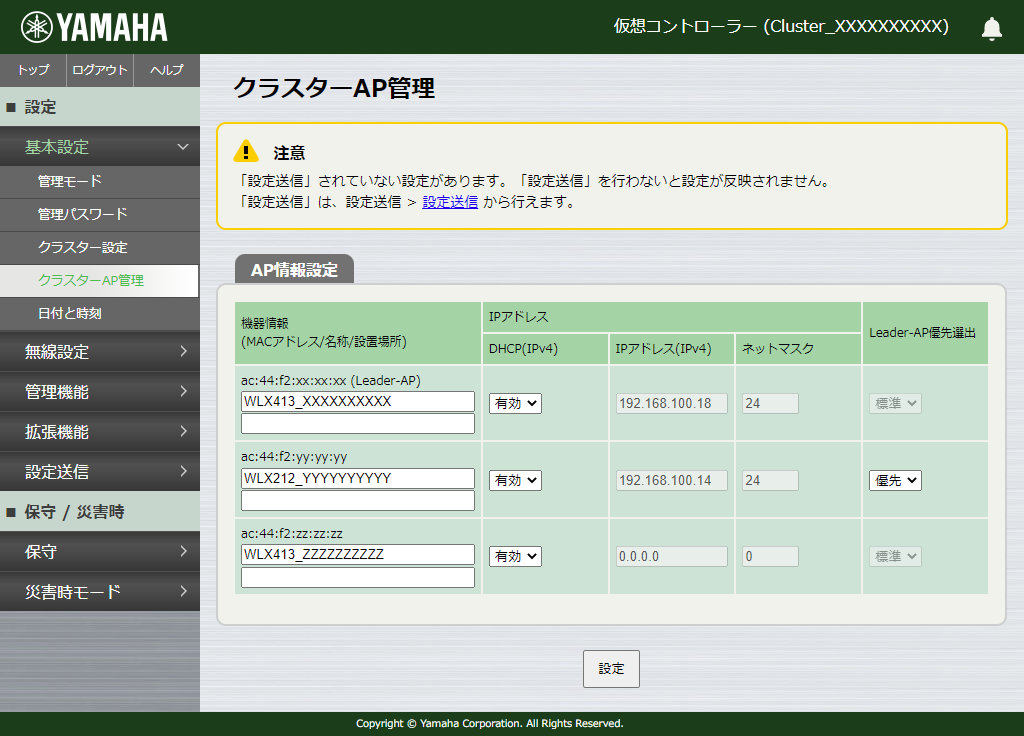
Task: Click the 設定送信 hyperlink in the warning message
Action: (450, 201)
